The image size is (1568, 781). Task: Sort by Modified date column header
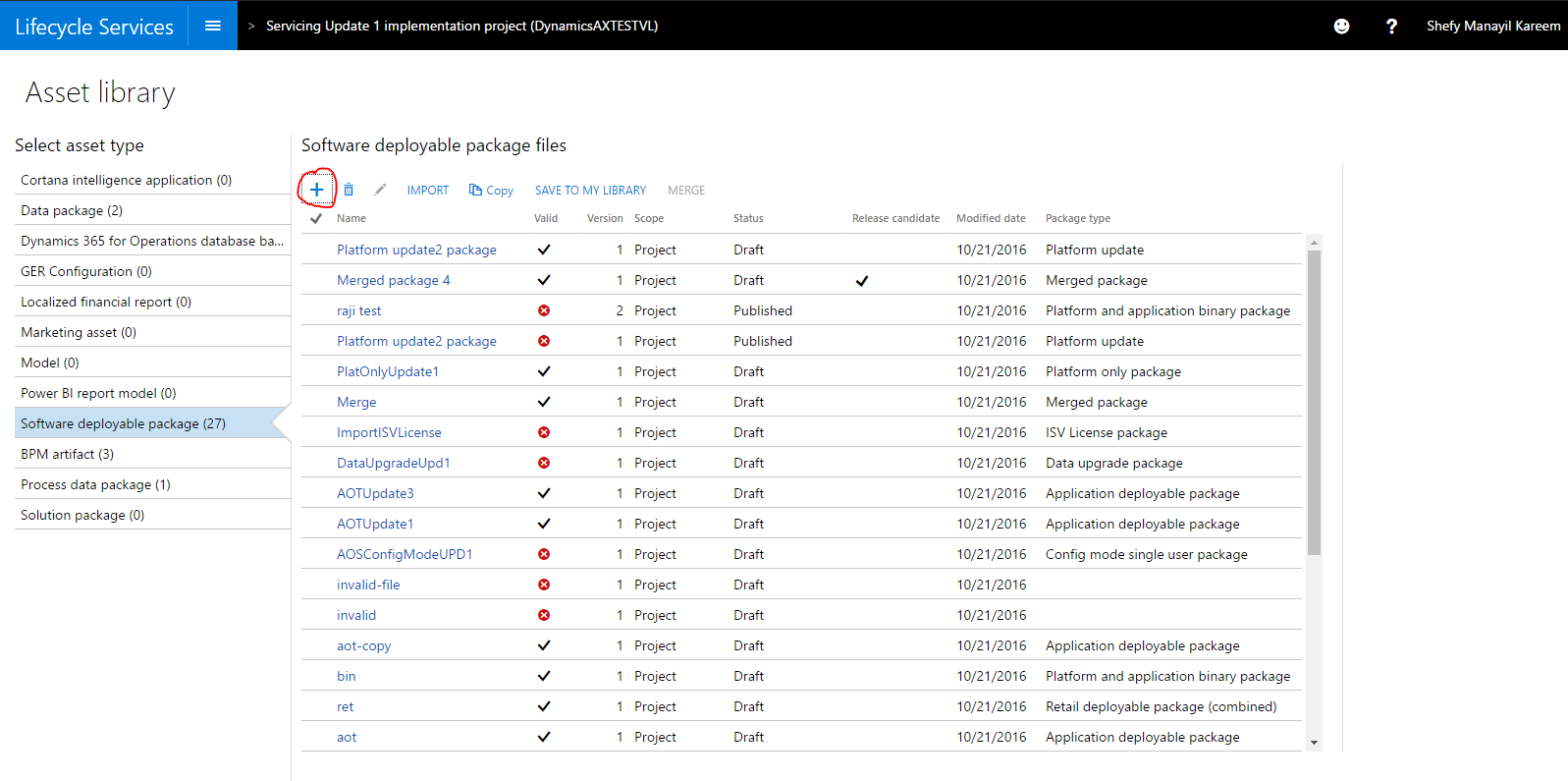[x=990, y=218]
